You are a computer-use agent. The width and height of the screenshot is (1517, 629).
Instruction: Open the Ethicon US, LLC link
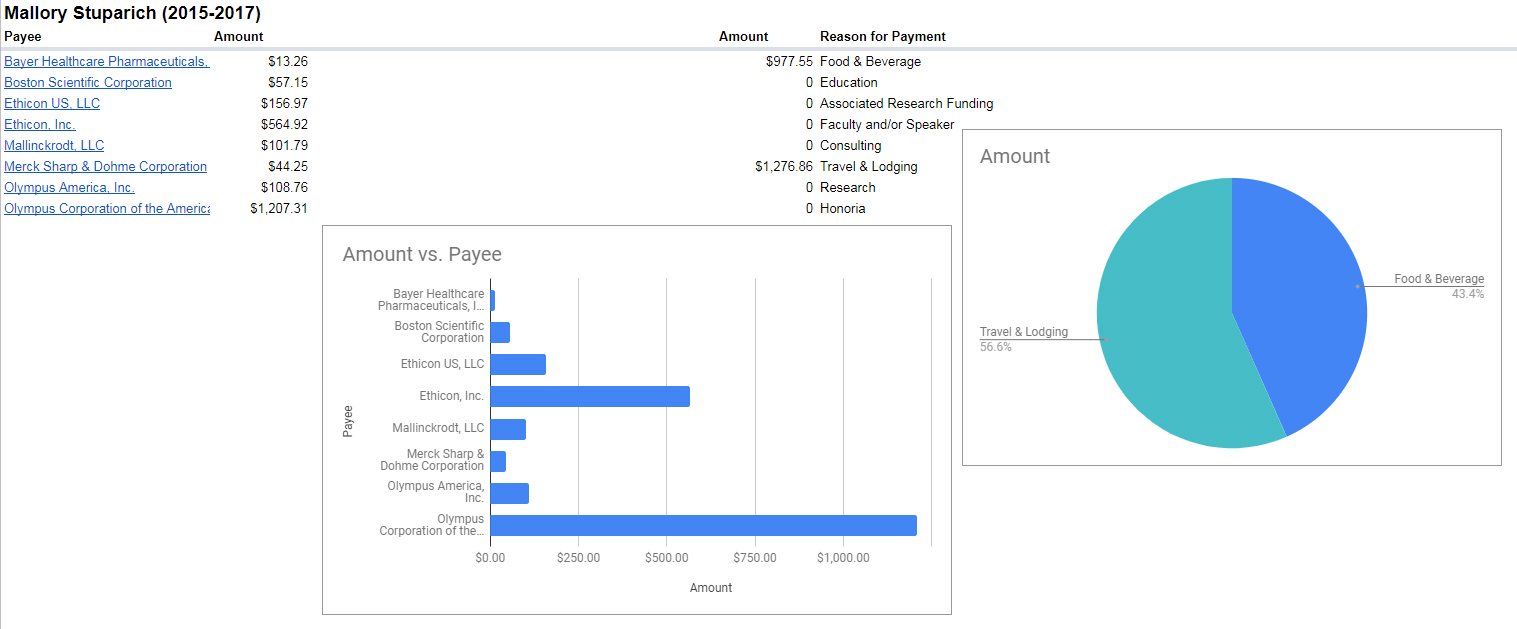[x=52, y=104]
